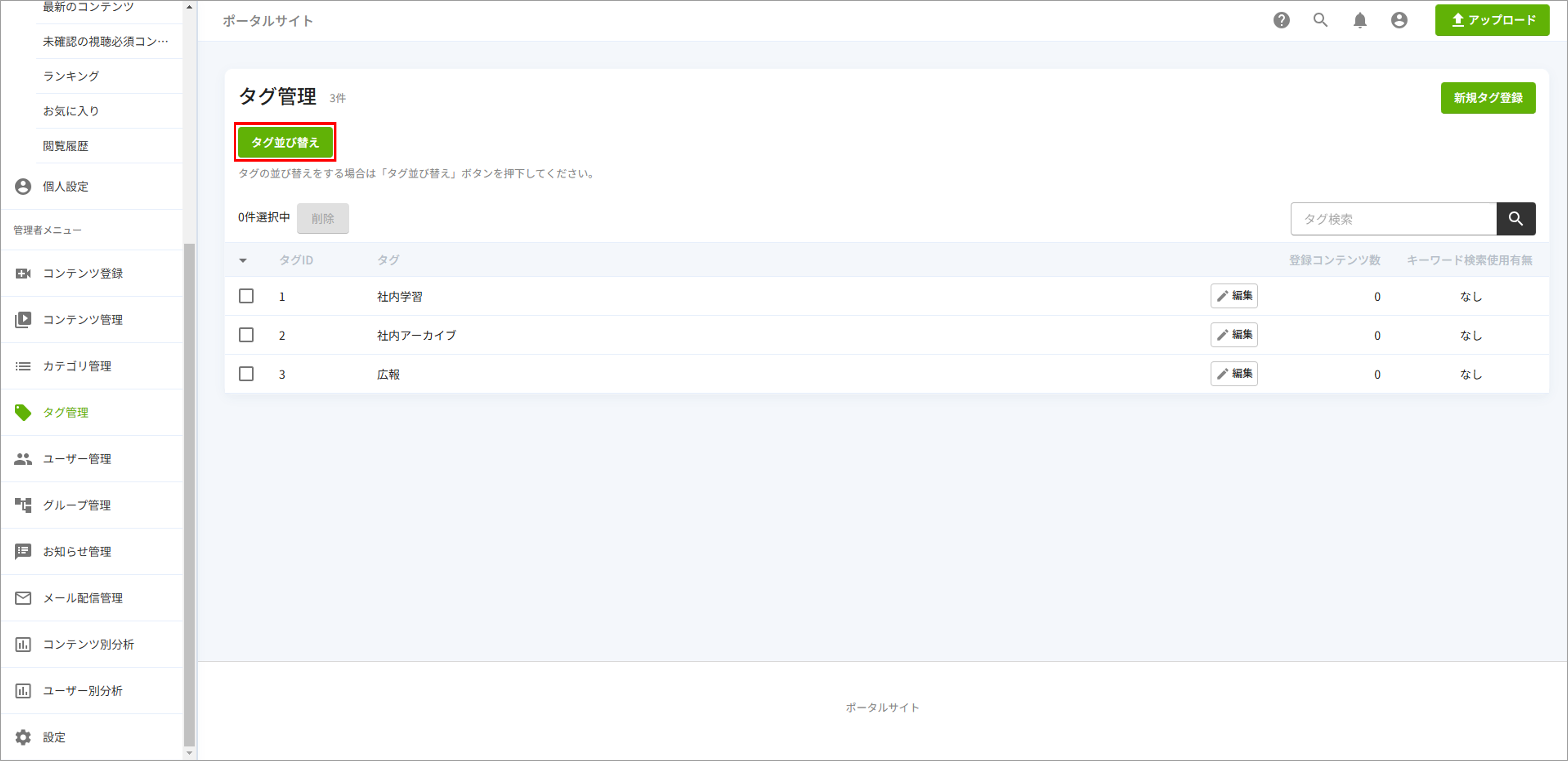Open グループ管理 menu label
Screen dimensions: 1568x761
pyautogui.click(x=77, y=505)
